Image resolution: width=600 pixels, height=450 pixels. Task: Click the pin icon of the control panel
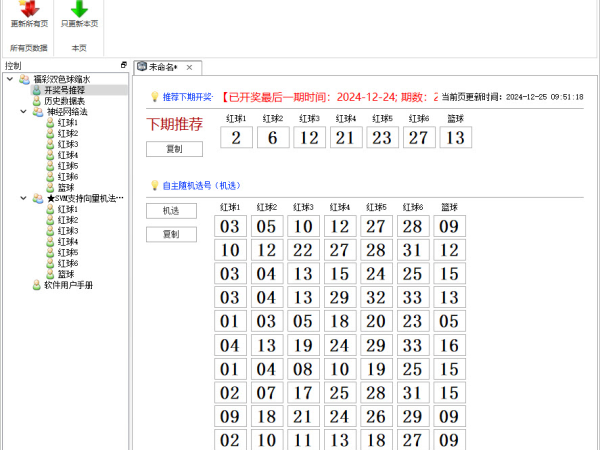[x=123, y=65]
